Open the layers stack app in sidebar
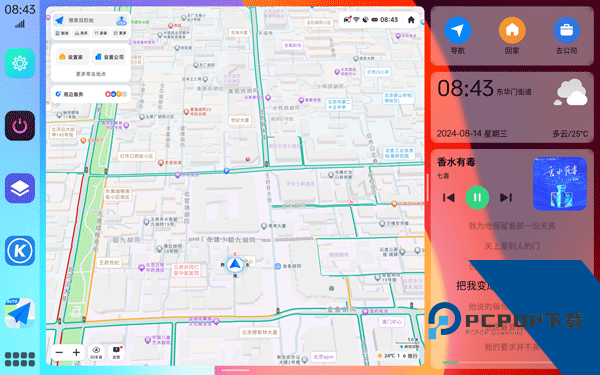 tap(20, 188)
